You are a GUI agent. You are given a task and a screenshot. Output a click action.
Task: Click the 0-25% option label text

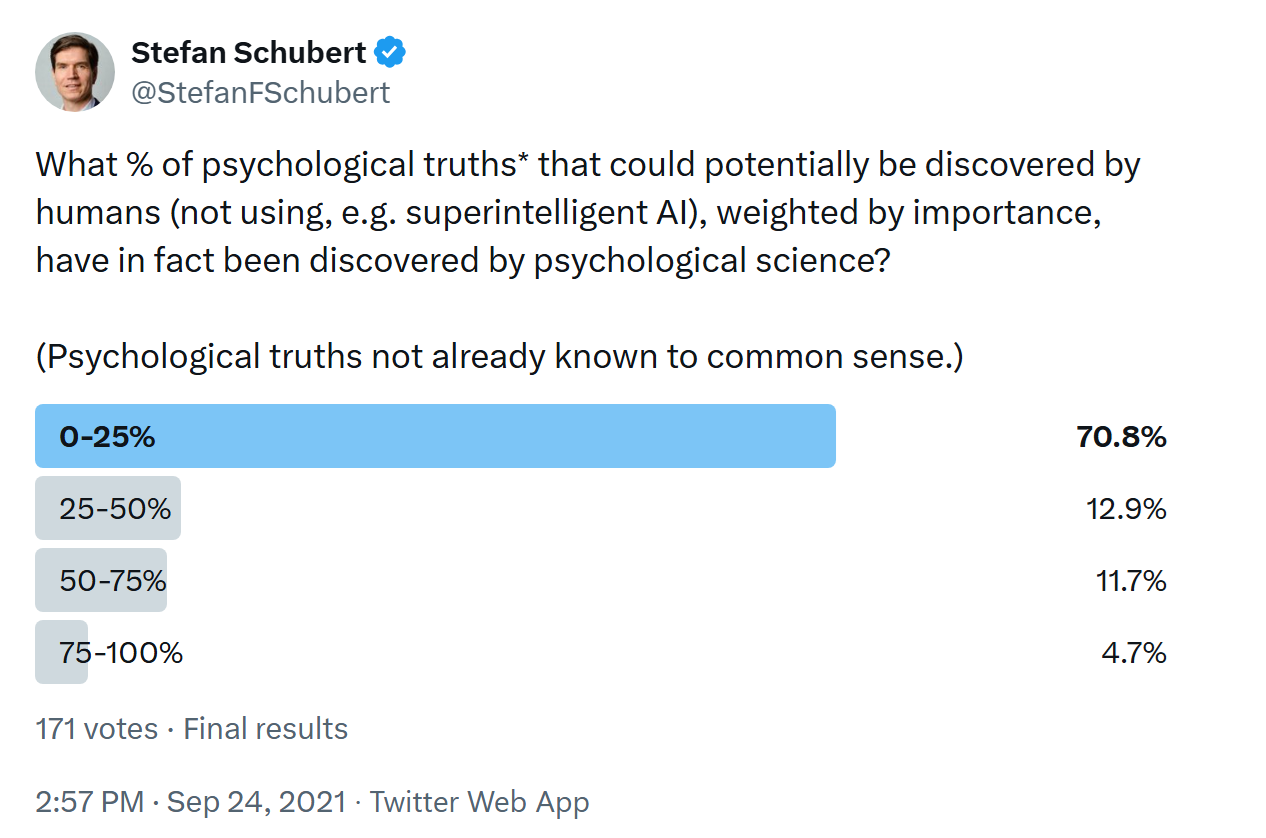pos(107,437)
